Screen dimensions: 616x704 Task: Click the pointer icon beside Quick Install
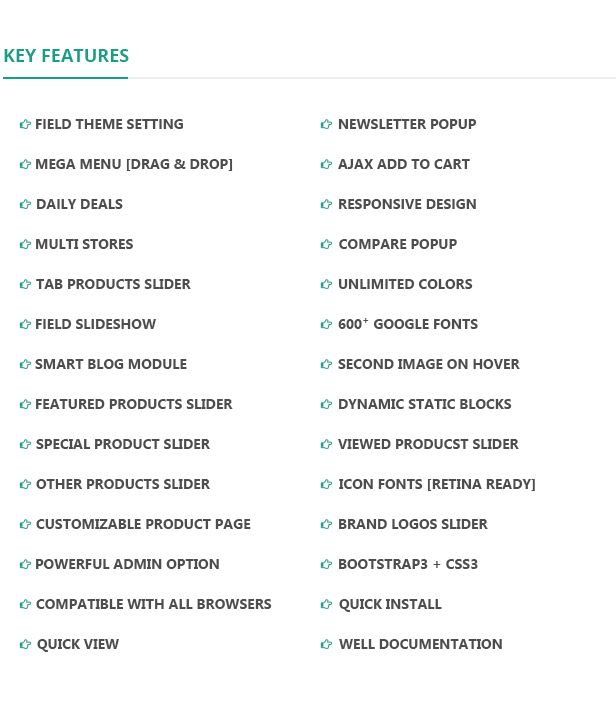pos(326,604)
